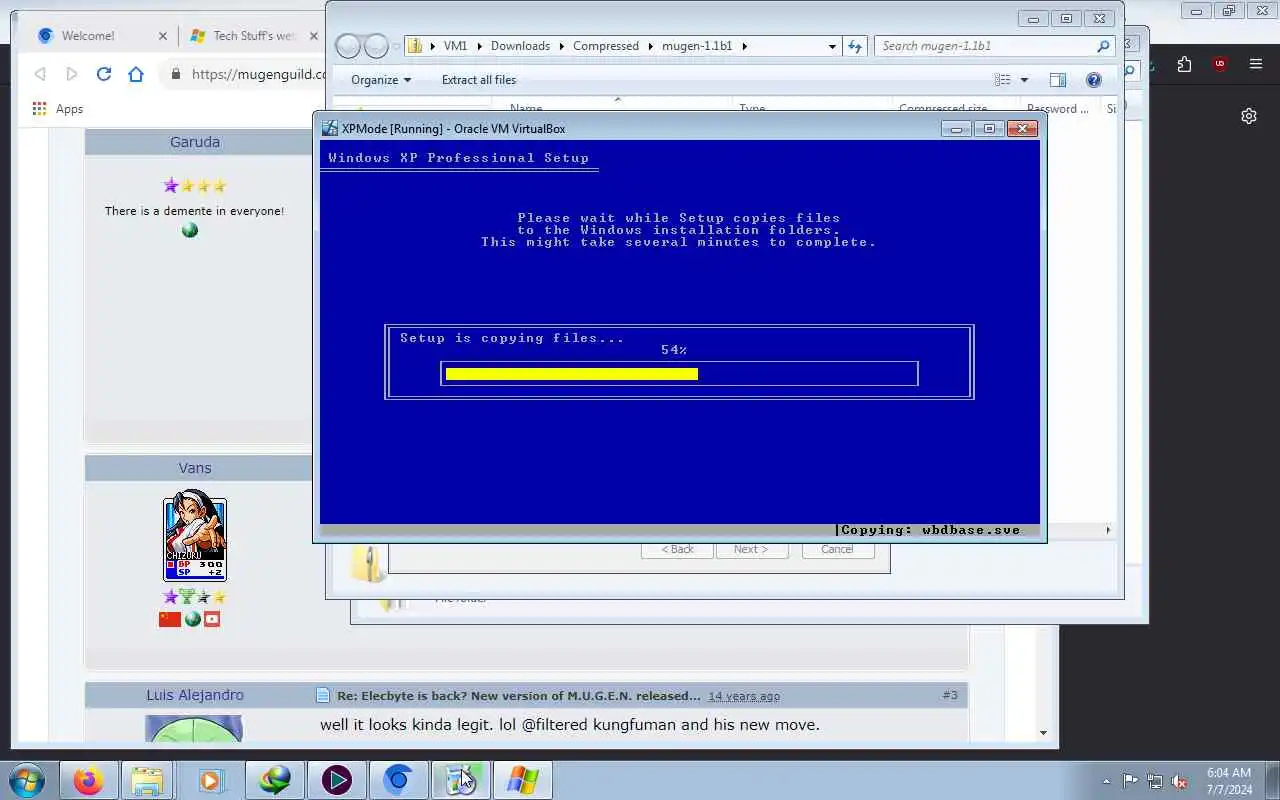Screen dimensions: 1280x800
Task: Toggle the explorer preview pane
Action: [1058, 80]
